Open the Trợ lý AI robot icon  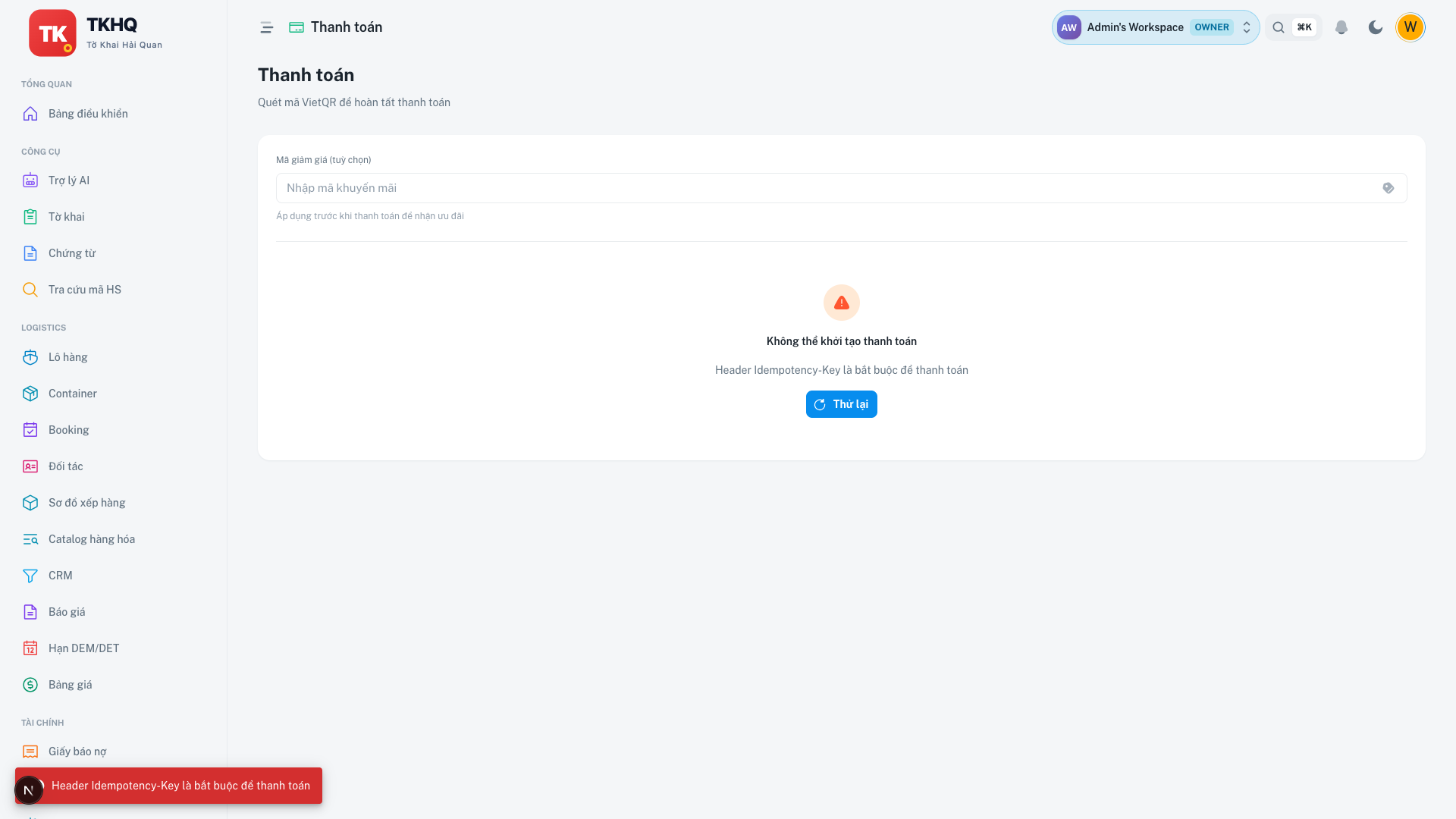point(30,180)
